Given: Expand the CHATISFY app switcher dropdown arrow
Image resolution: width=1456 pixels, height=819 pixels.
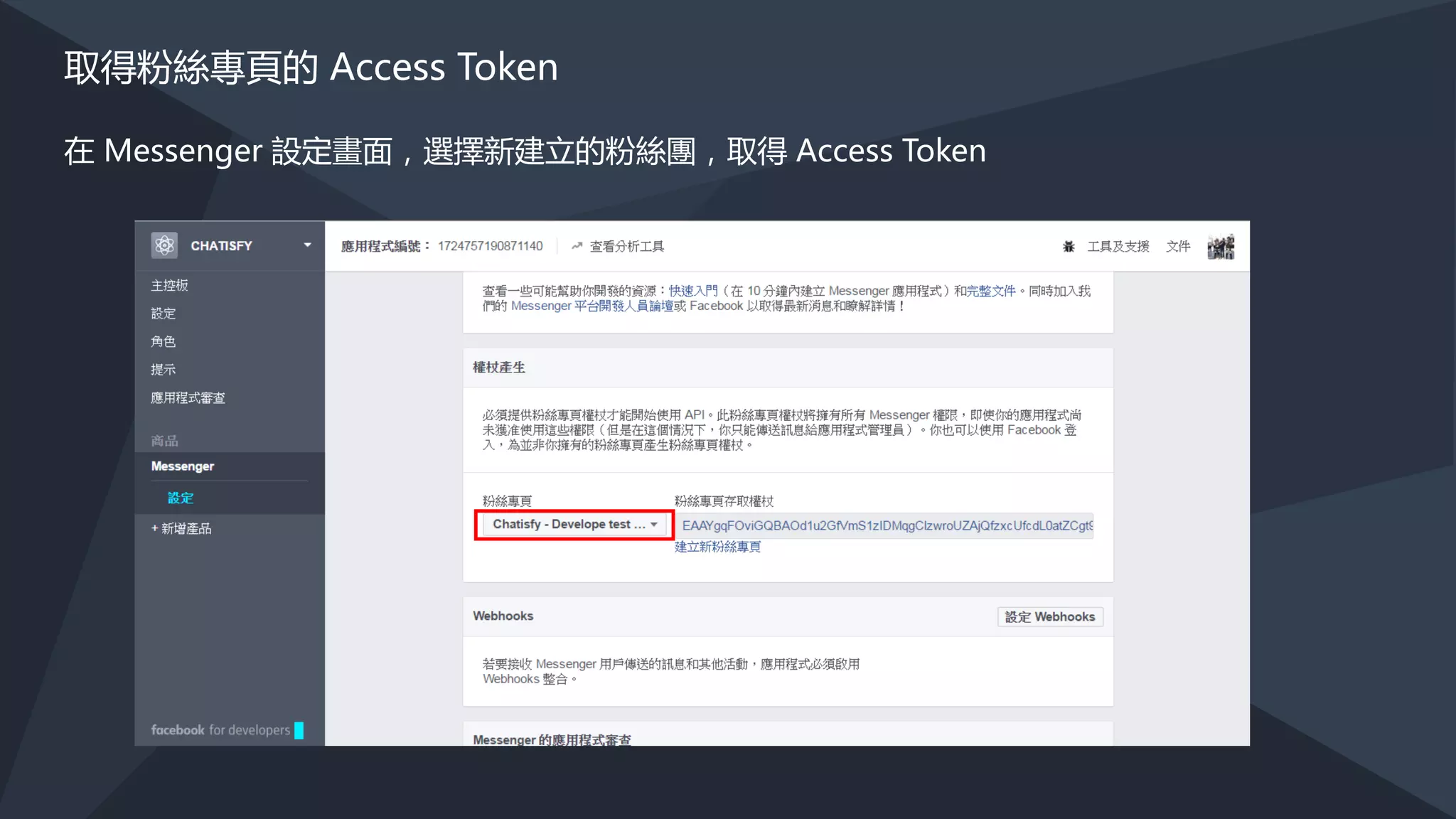Looking at the screenshot, I should [x=307, y=245].
